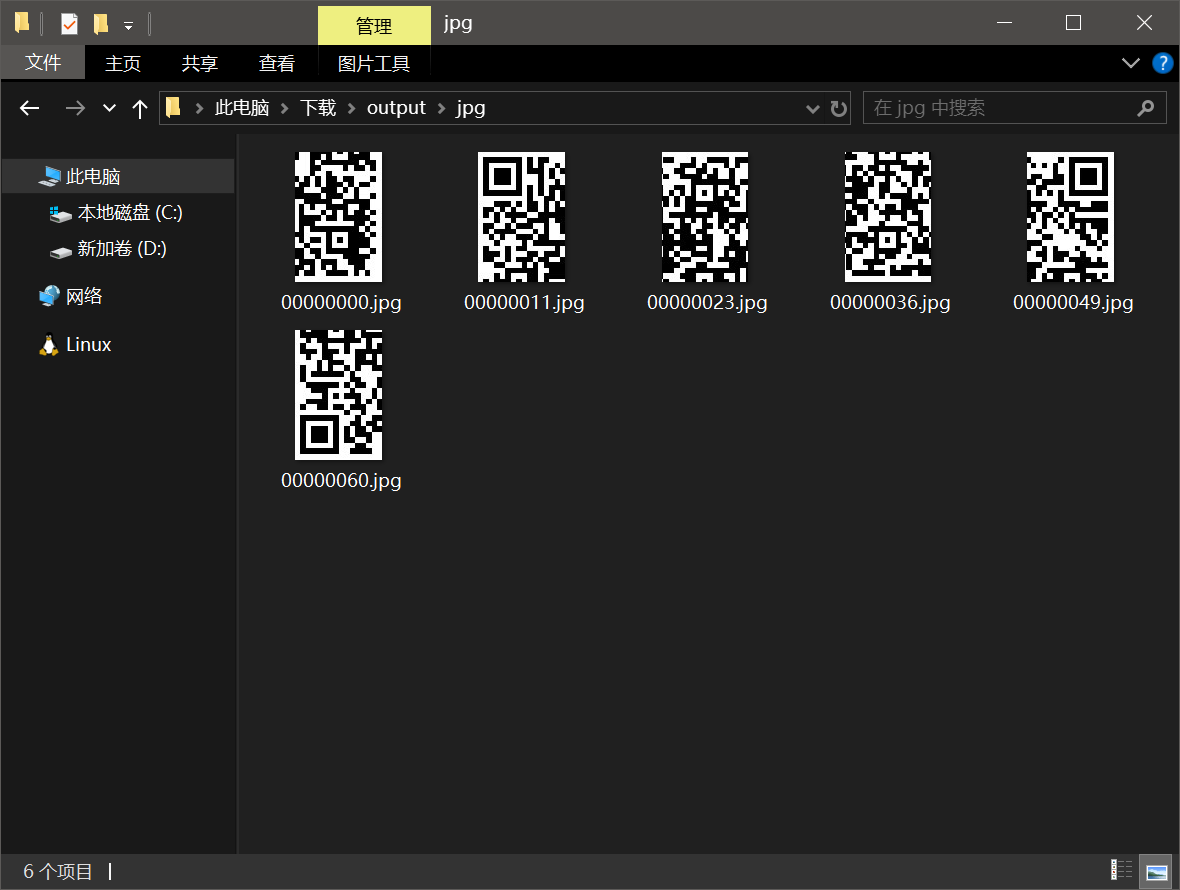Switch to the 查看 ribbon tab
Image resolution: width=1180 pixels, height=890 pixels.
click(277, 63)
